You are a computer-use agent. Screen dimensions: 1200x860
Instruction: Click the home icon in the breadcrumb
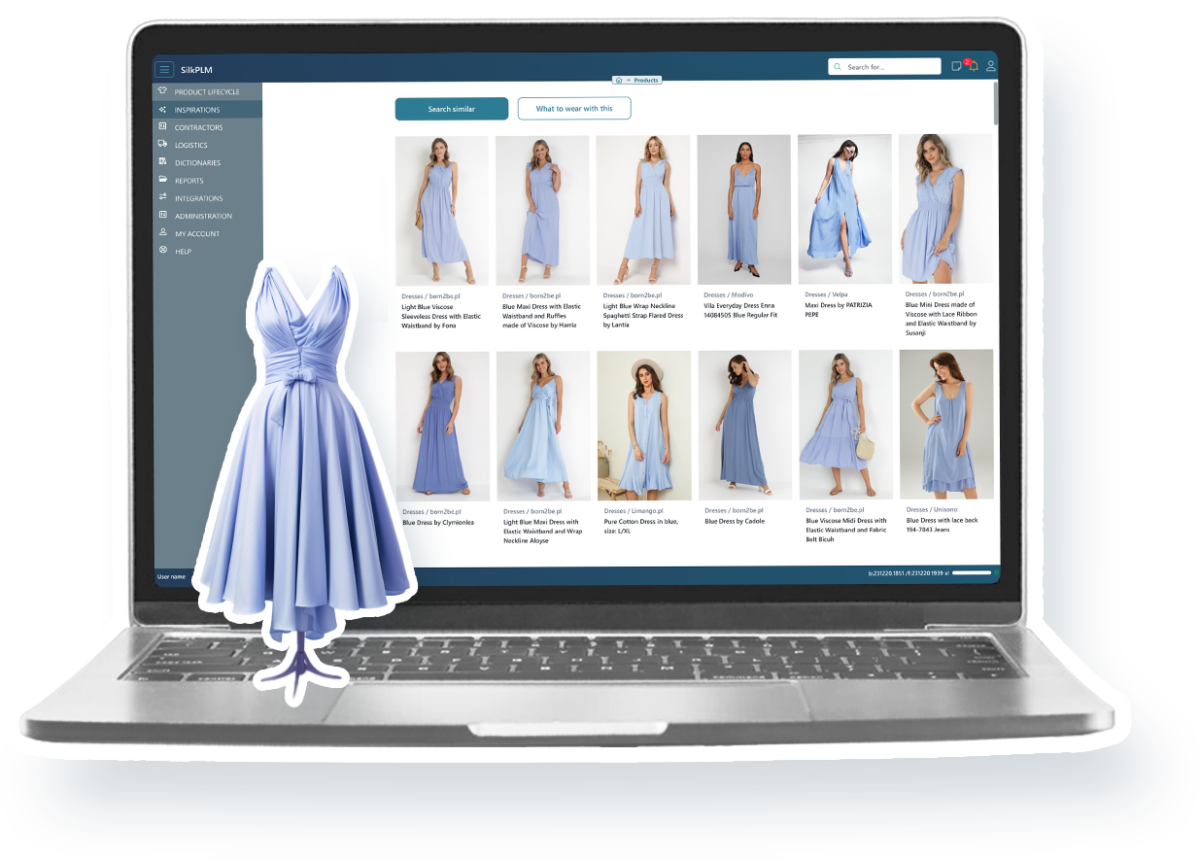coord(620,80)
